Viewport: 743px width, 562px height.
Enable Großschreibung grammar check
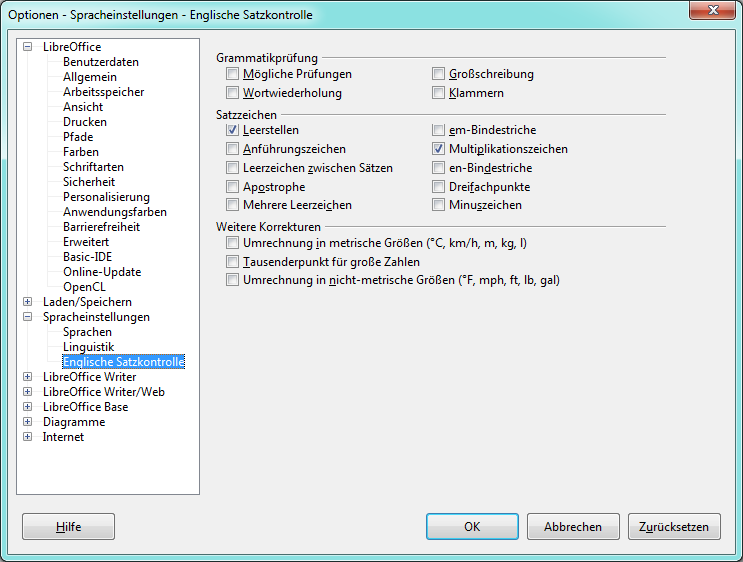click(438, 74)
